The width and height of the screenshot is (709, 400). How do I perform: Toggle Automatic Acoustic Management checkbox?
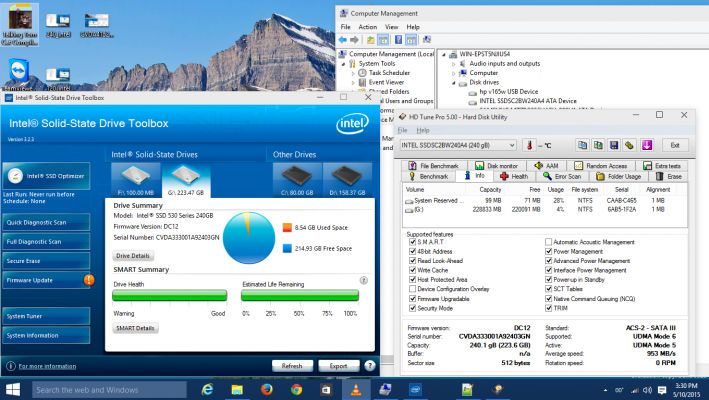coord(548,242)
